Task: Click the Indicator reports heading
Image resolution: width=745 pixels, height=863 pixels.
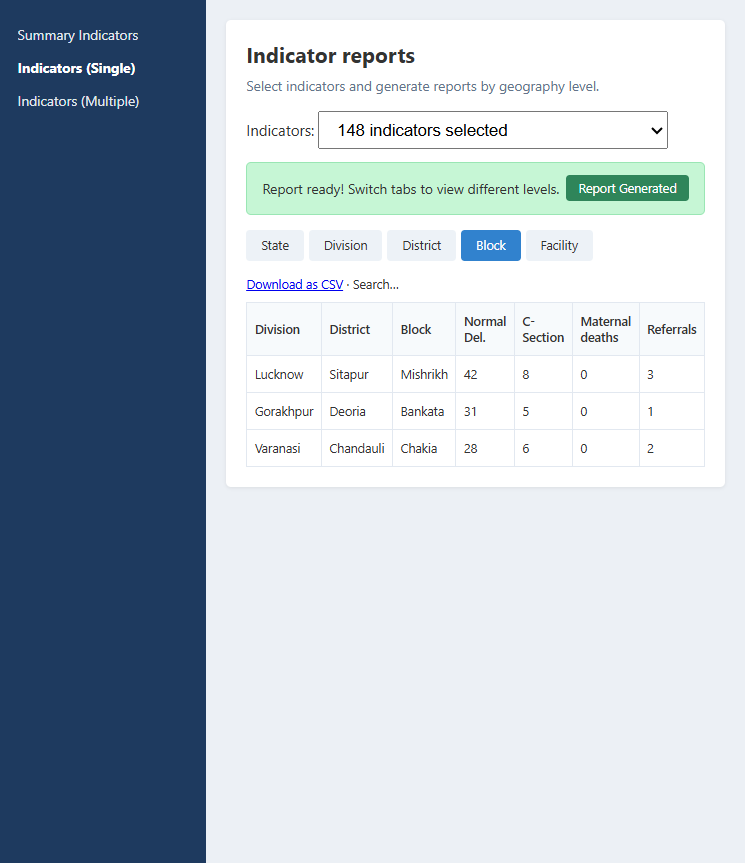Action: point(330,56)
